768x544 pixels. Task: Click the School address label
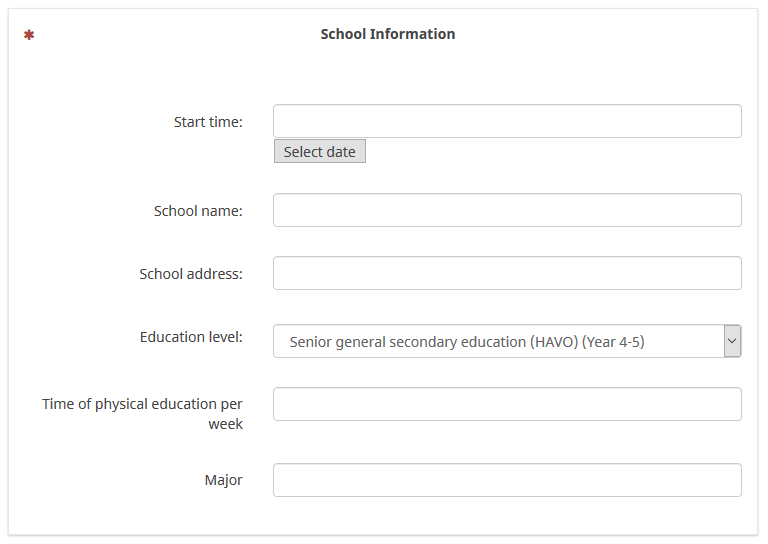click(191, 274)
